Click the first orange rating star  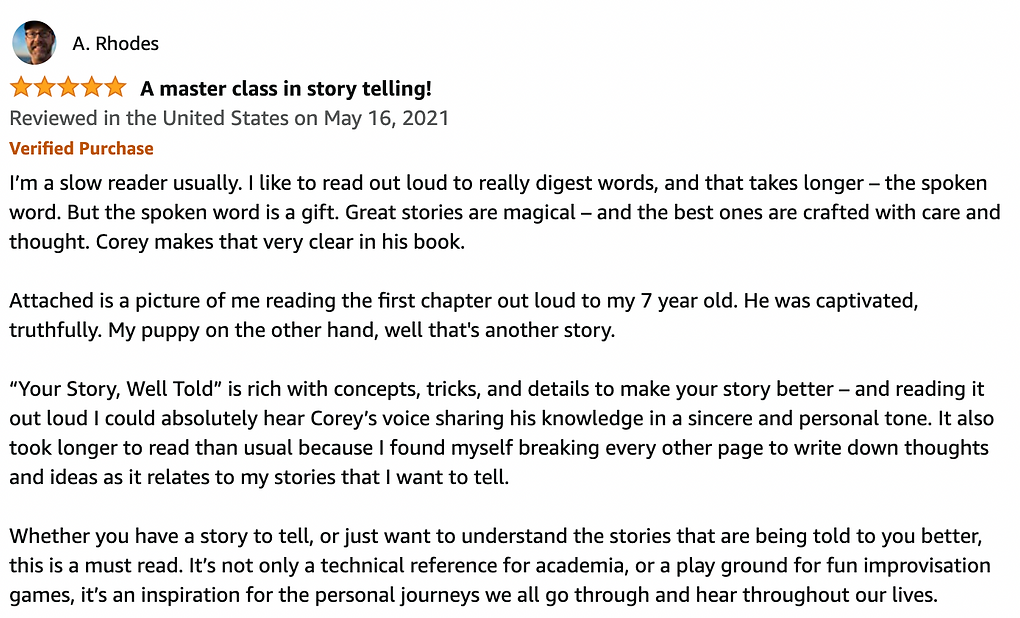click(x=21, y=87)
